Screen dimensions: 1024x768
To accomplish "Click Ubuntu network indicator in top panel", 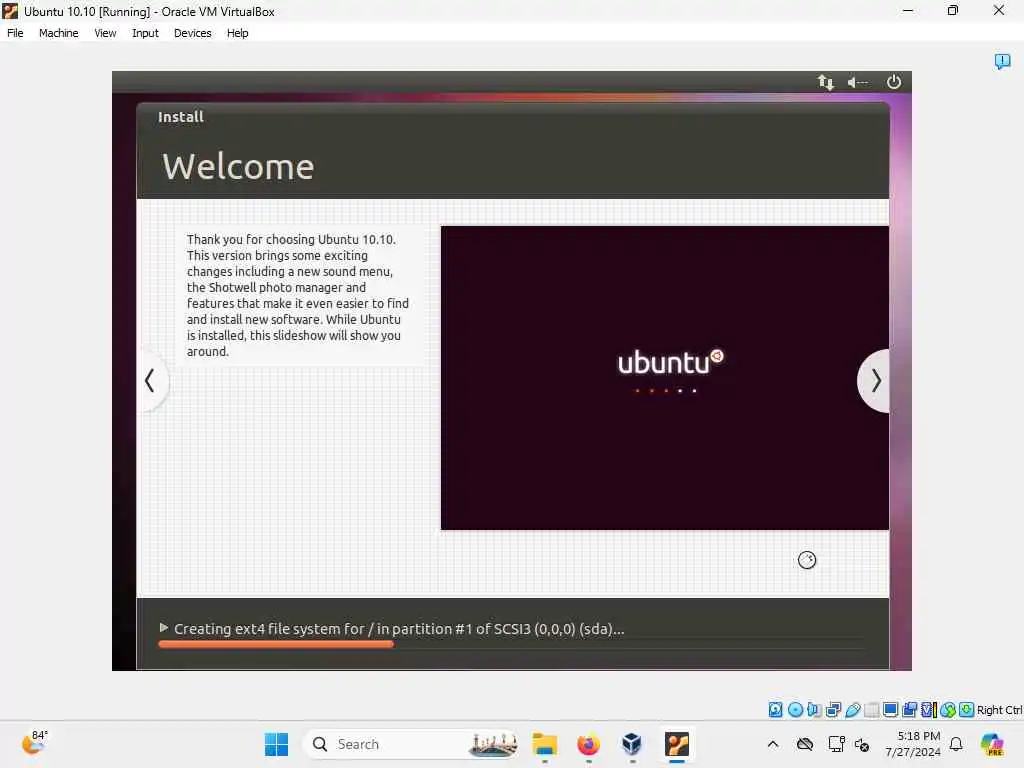I will (825, 82).
